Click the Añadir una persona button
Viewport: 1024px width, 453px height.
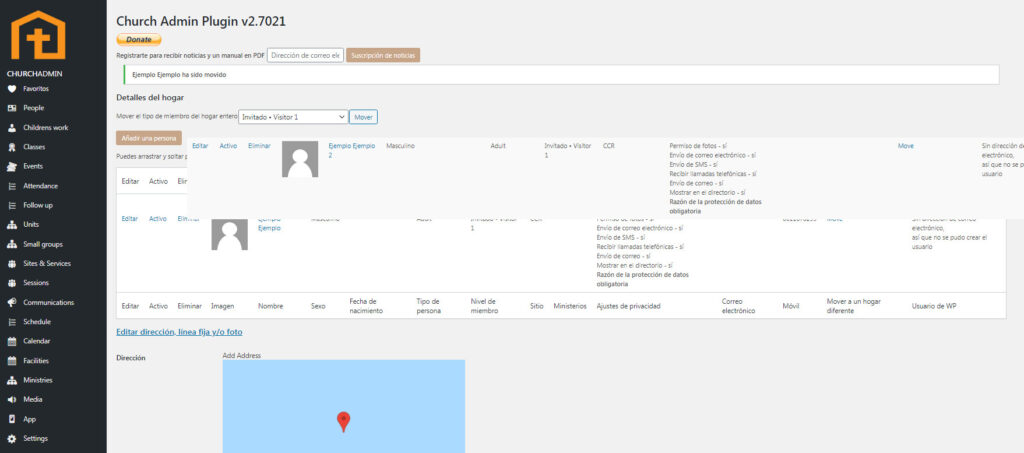pyautogui.click(x=148, y=138)
